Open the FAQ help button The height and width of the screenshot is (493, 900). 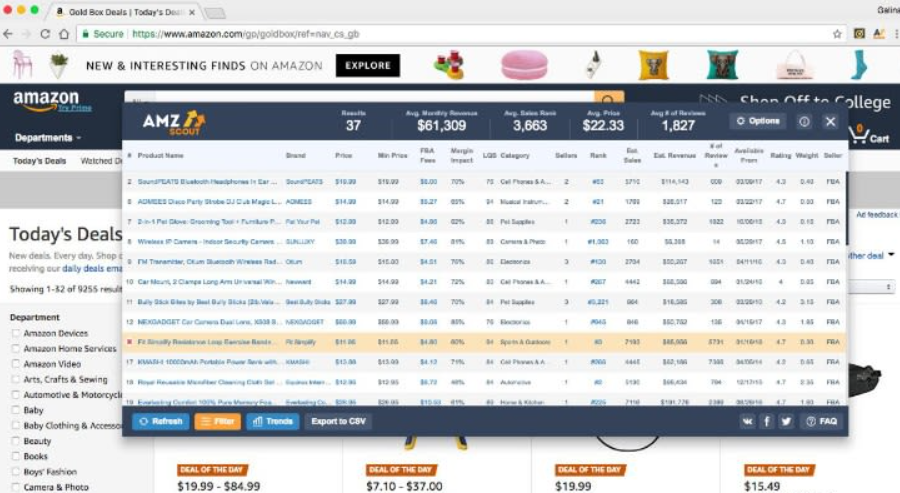[x=821, y=421]
